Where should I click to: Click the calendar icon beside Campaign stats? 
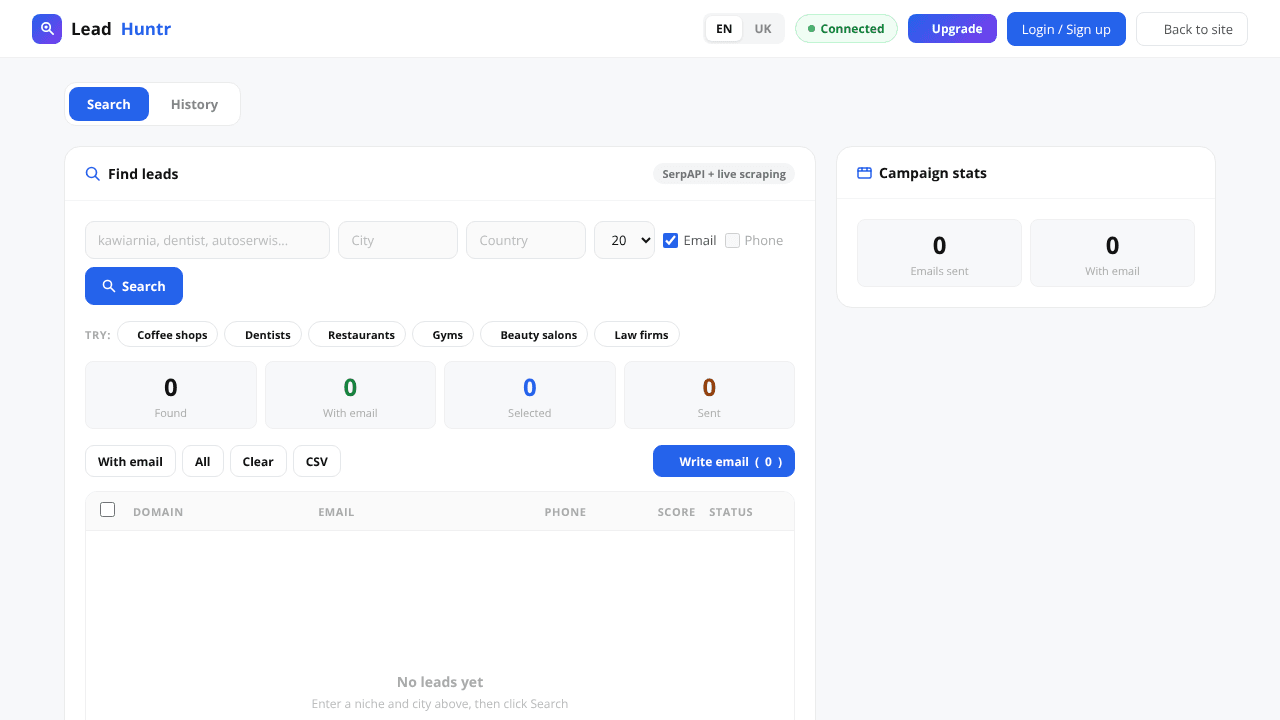pos(865,173)
